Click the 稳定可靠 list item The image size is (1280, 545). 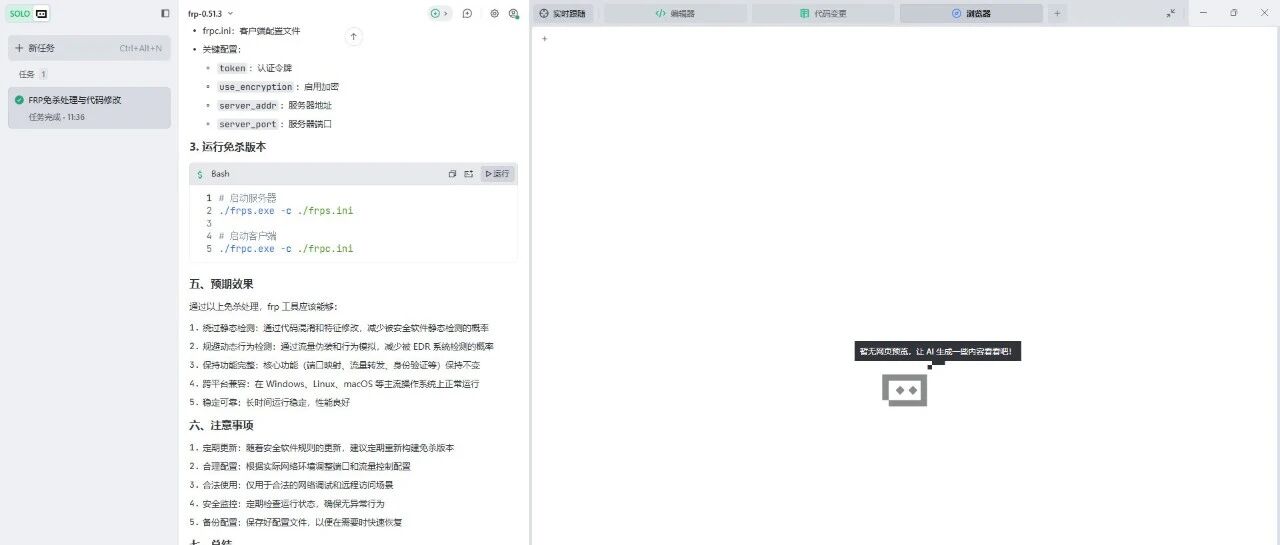coord(270,402)
